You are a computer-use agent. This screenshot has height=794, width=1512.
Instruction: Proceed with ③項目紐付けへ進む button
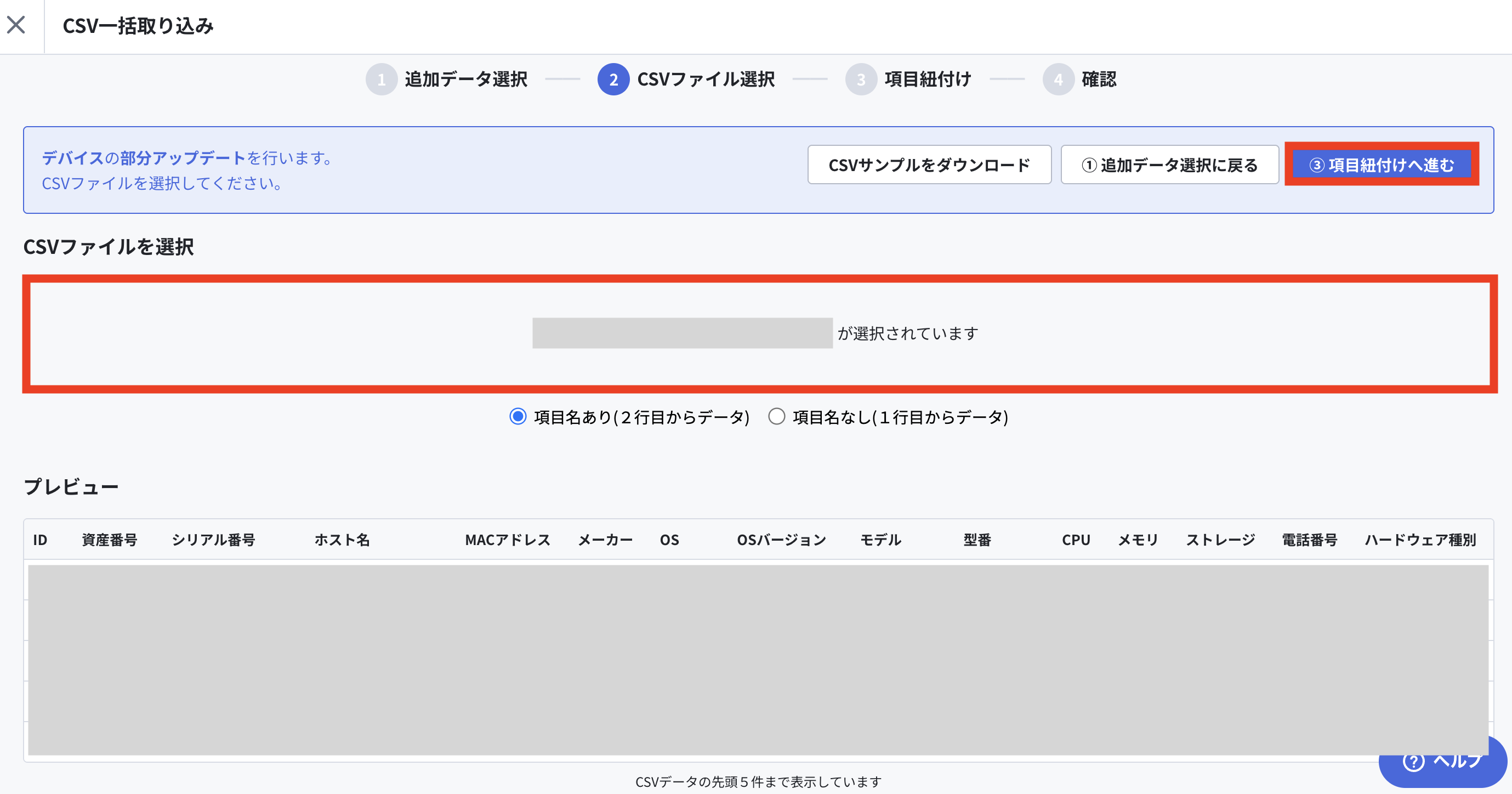pos(1382,165)
